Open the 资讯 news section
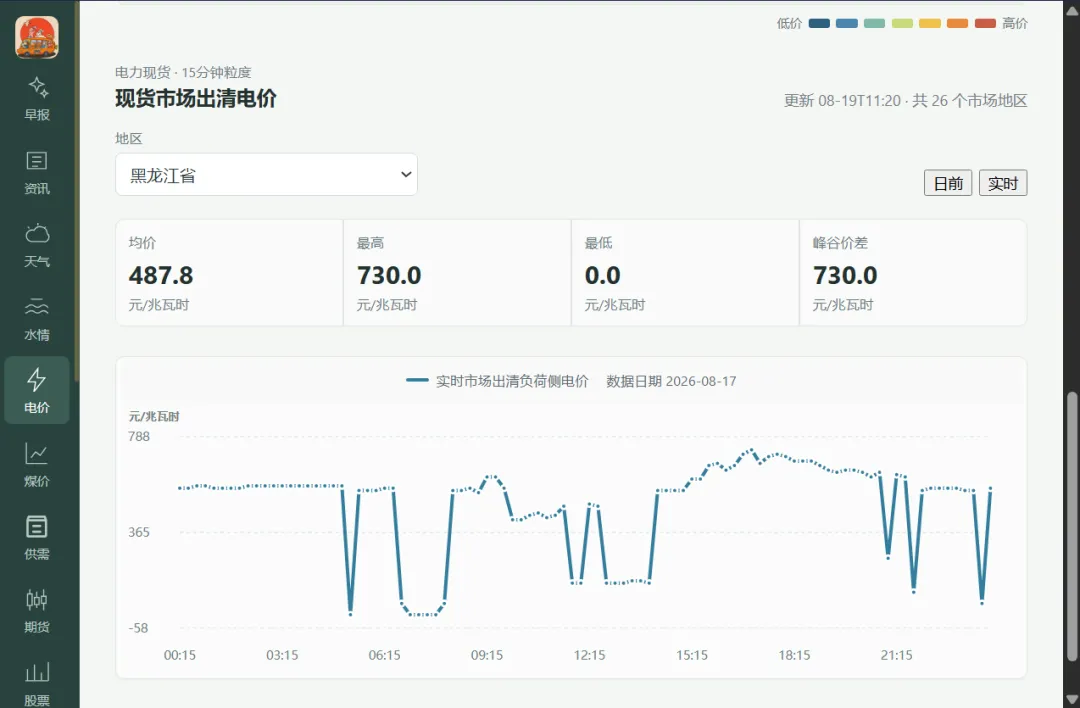The width and height of the screenshot is (1080, 708). point(37,173)
